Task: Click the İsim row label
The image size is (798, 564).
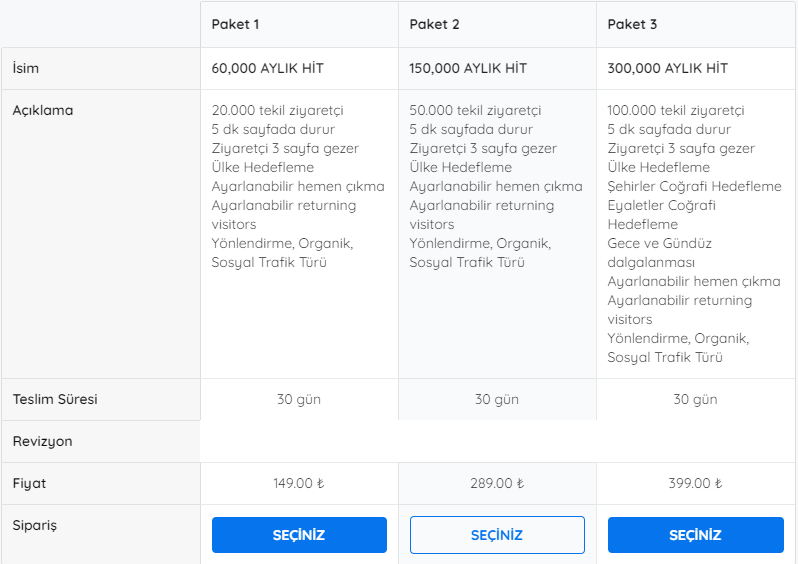Action: point(25,68)
